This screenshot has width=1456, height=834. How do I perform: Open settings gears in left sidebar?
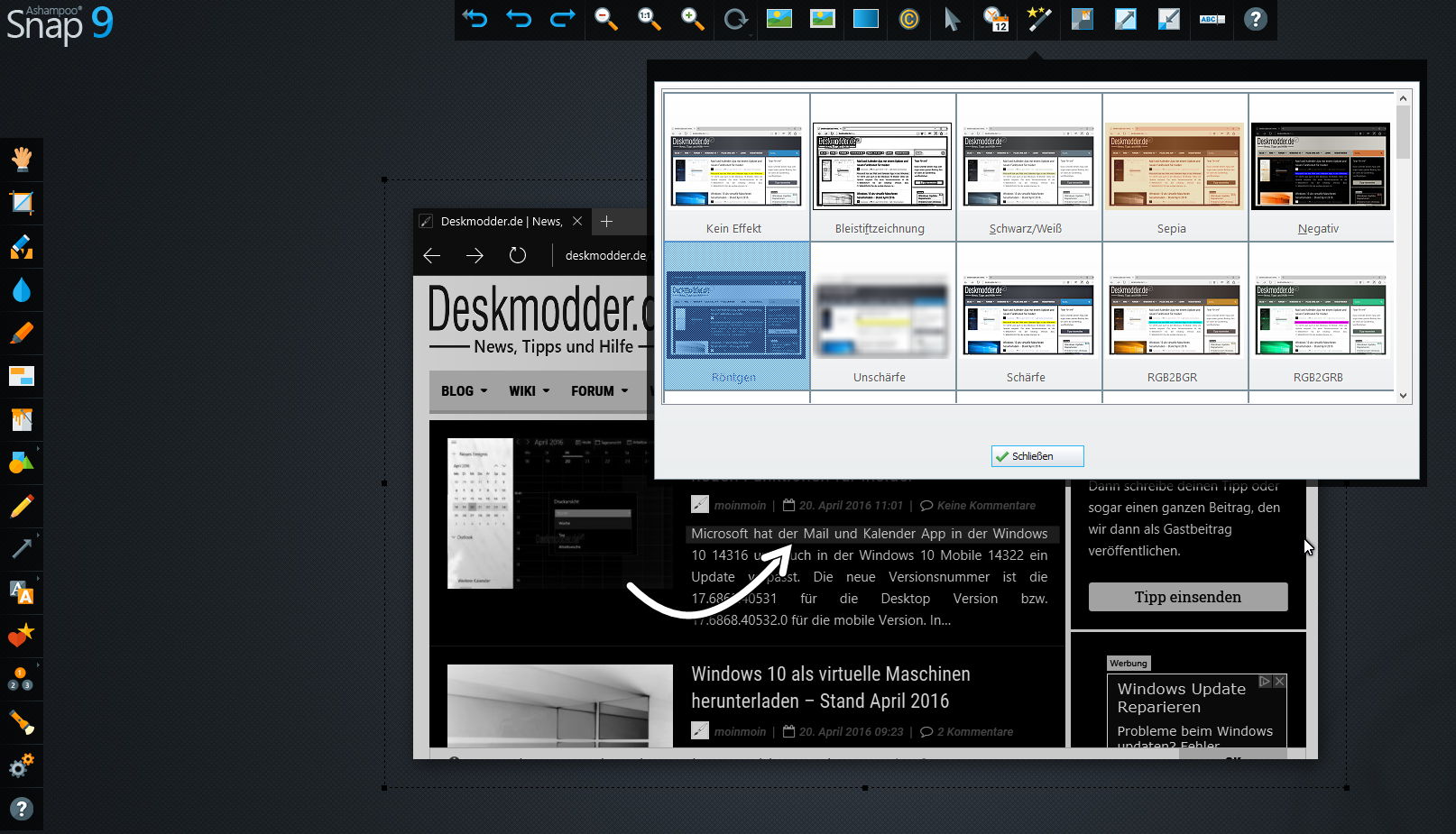(22, 765)
